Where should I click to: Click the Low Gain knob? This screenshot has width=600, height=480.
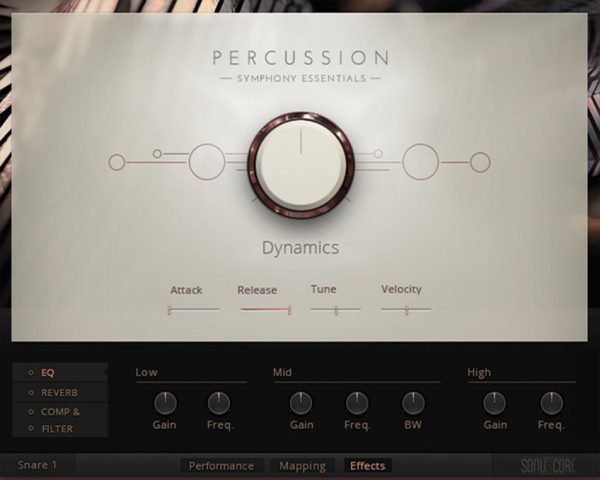click(x=165, y=403)
